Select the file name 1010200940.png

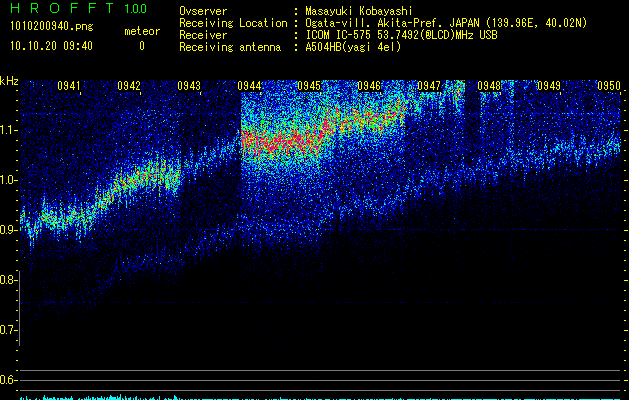pos(52,26)
